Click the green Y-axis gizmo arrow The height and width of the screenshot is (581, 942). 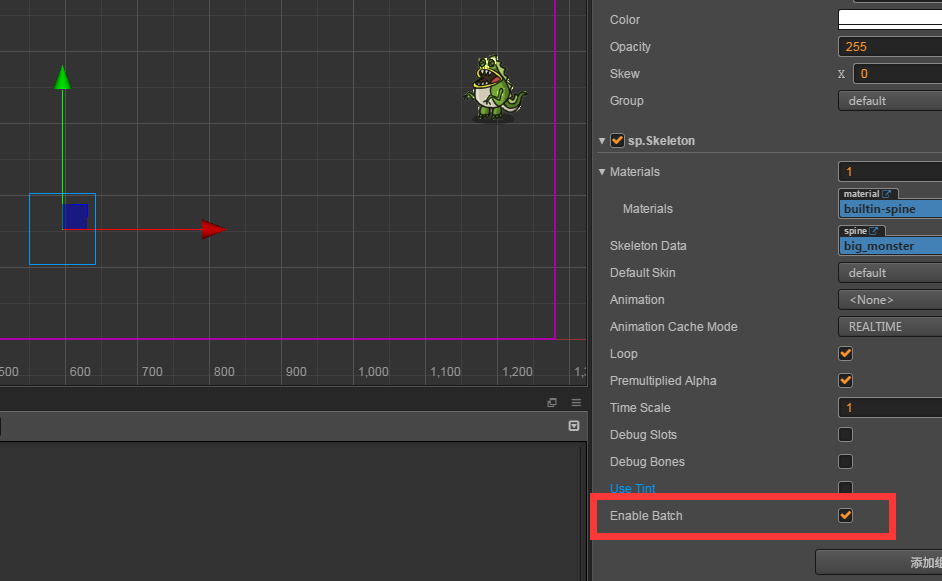[62, 78]
